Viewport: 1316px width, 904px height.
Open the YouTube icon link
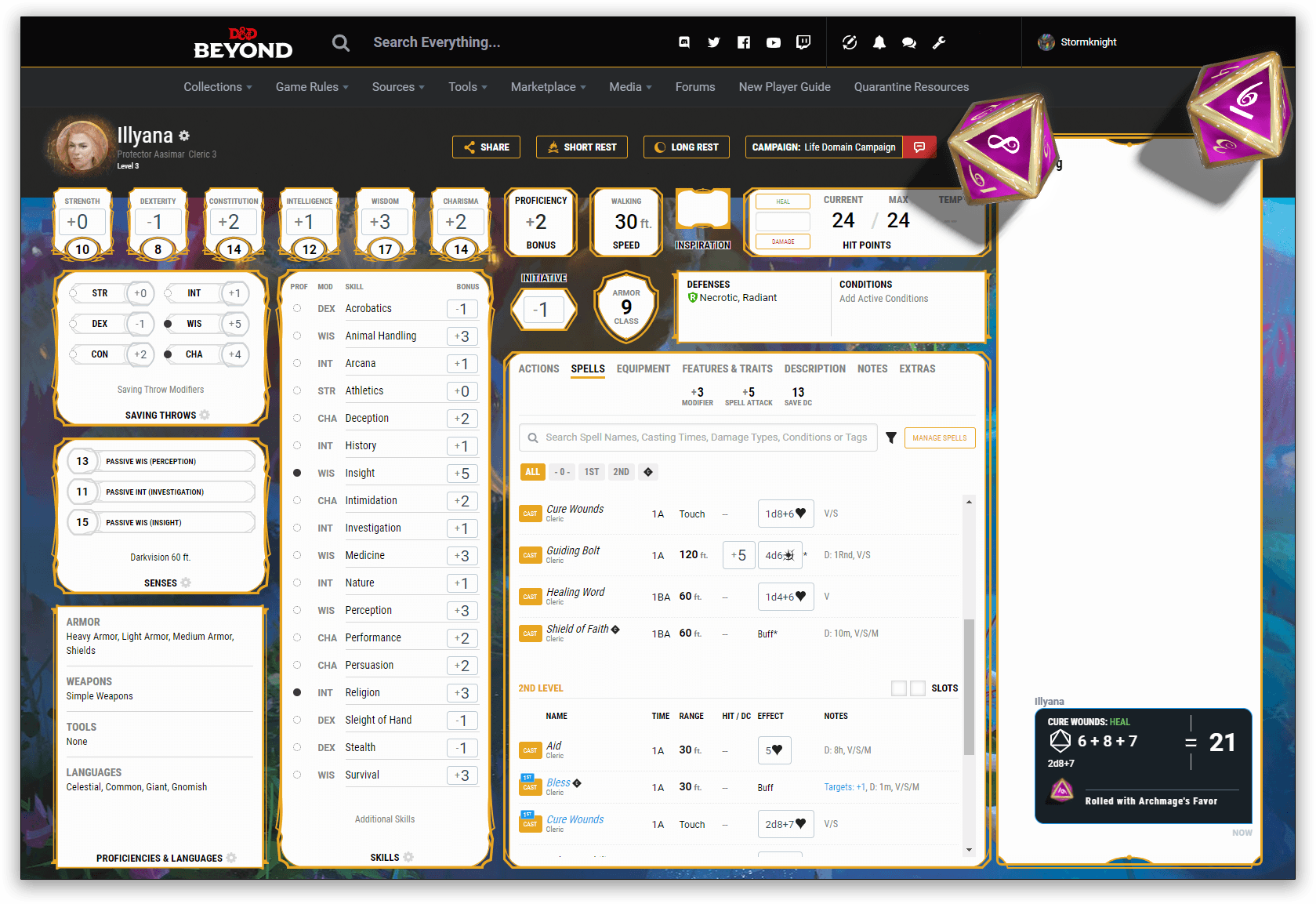click(774, 42)
